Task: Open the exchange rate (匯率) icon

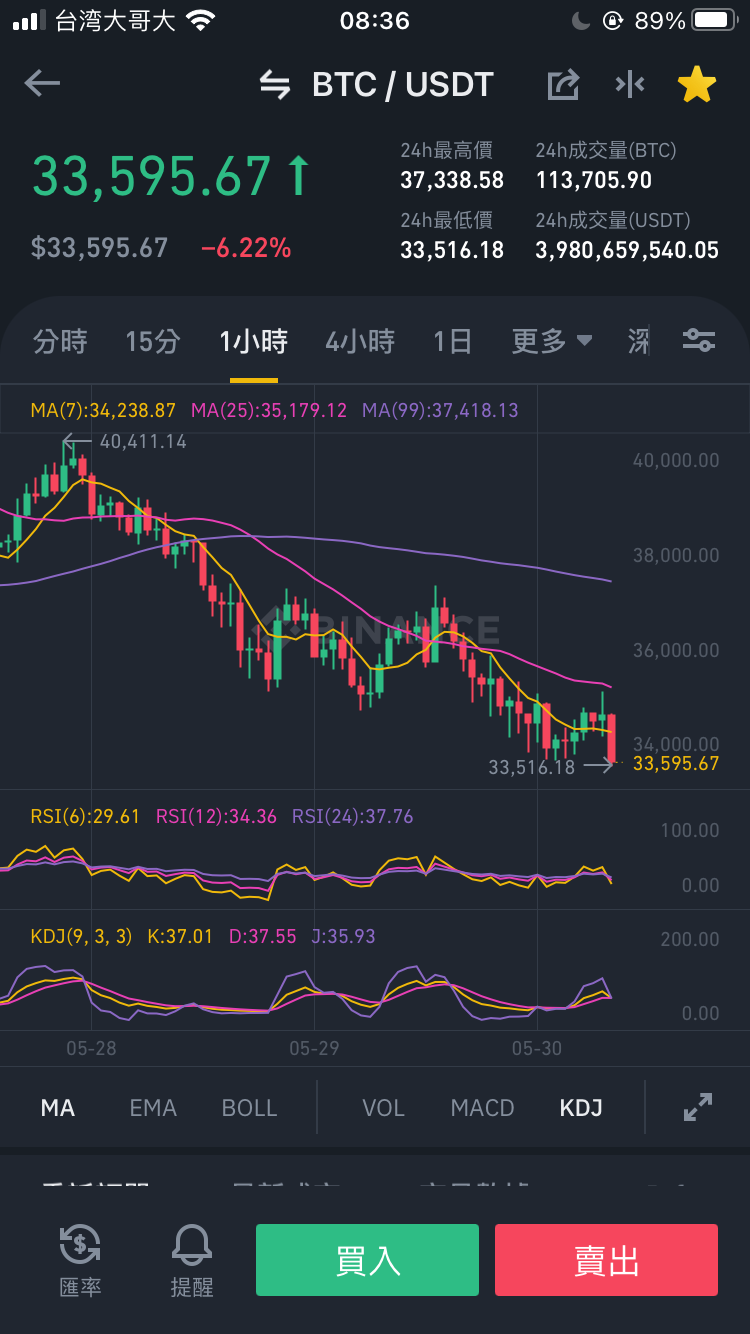Action: (80, 1260)
